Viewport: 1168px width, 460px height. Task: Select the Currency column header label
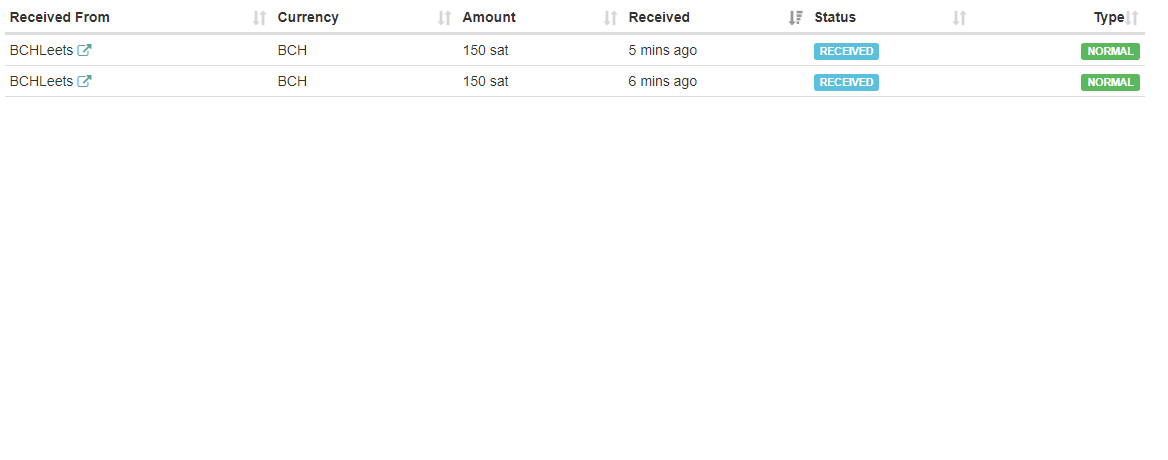pos(308,18)
